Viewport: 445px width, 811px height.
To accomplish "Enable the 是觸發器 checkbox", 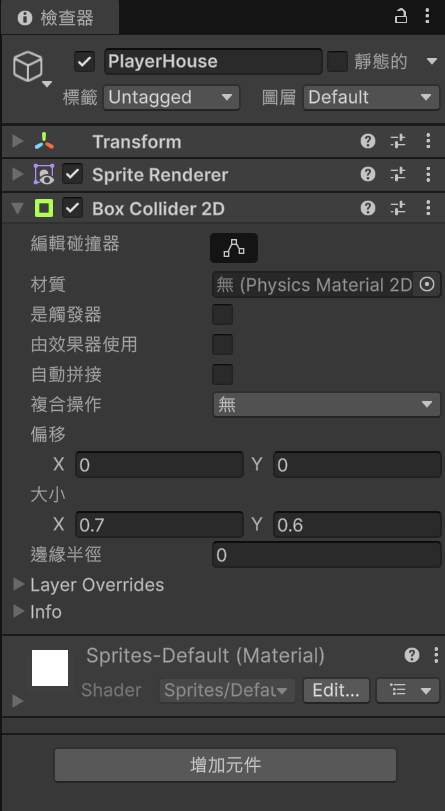I will point(222,314).
